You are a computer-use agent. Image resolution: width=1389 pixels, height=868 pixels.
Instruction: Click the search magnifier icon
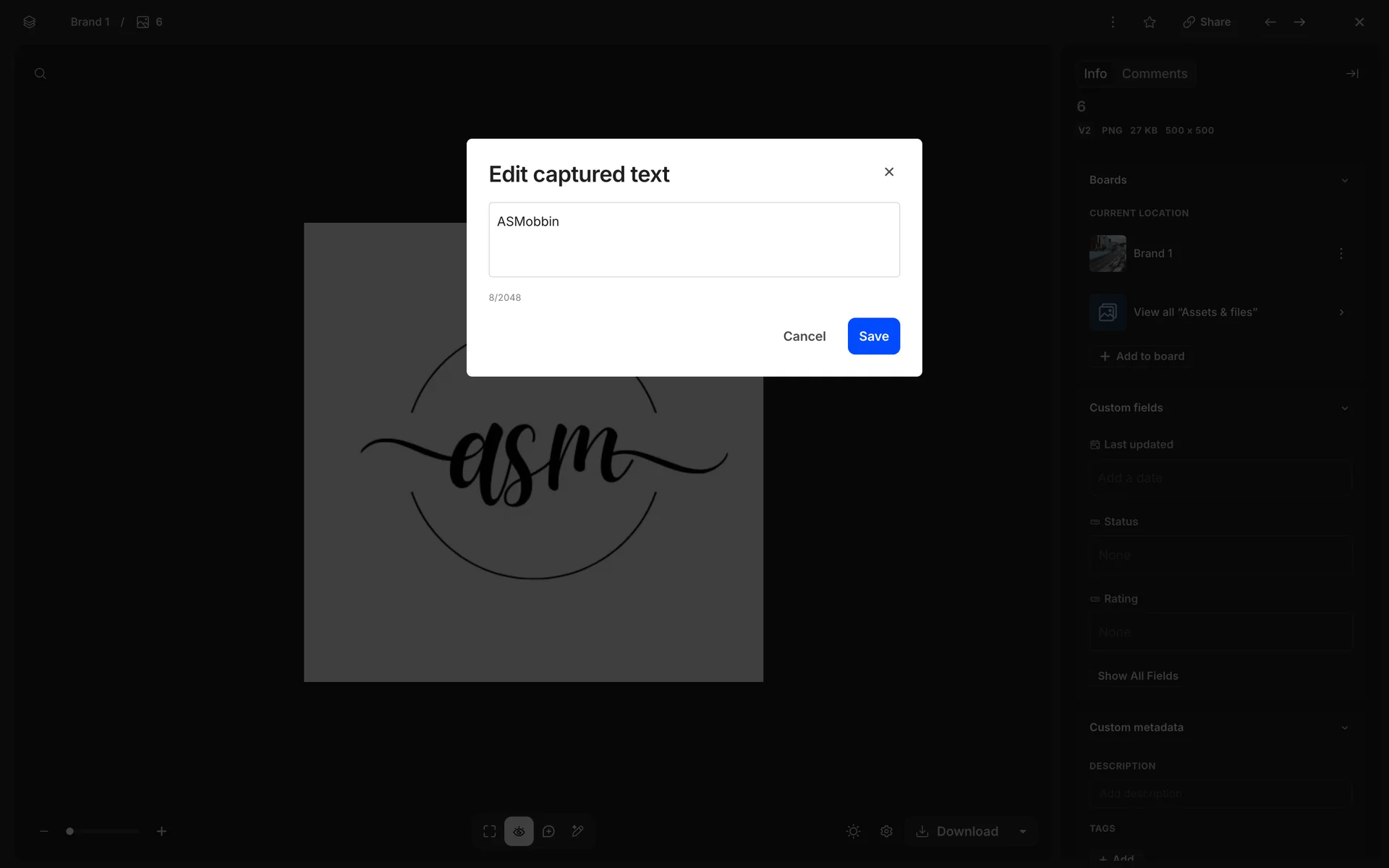(x=41, y=74)
